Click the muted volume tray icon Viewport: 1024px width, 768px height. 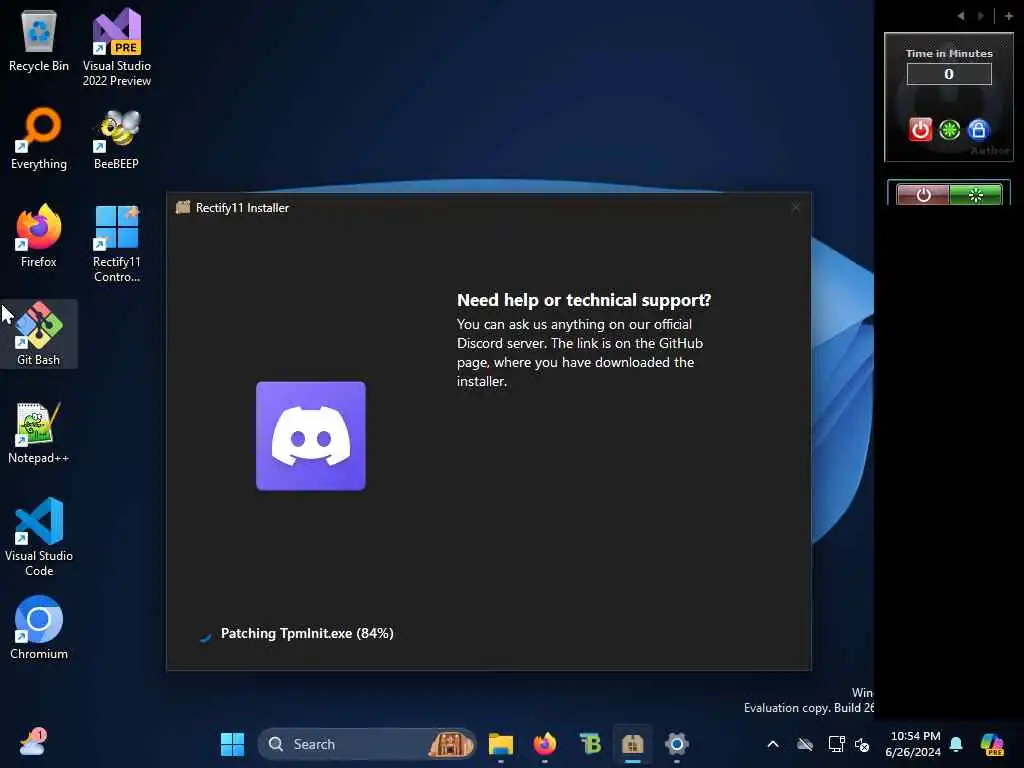point(862,744)
